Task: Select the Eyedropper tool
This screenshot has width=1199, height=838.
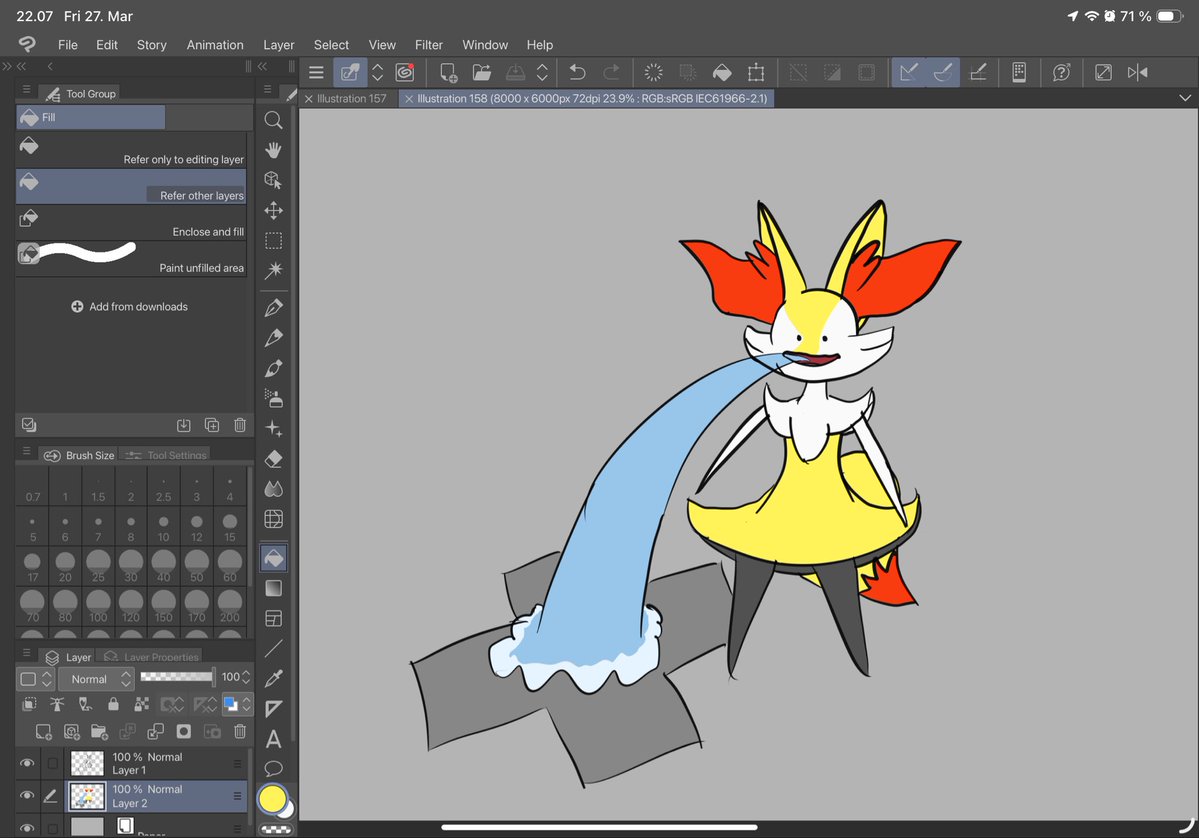Action: point(273,678)
